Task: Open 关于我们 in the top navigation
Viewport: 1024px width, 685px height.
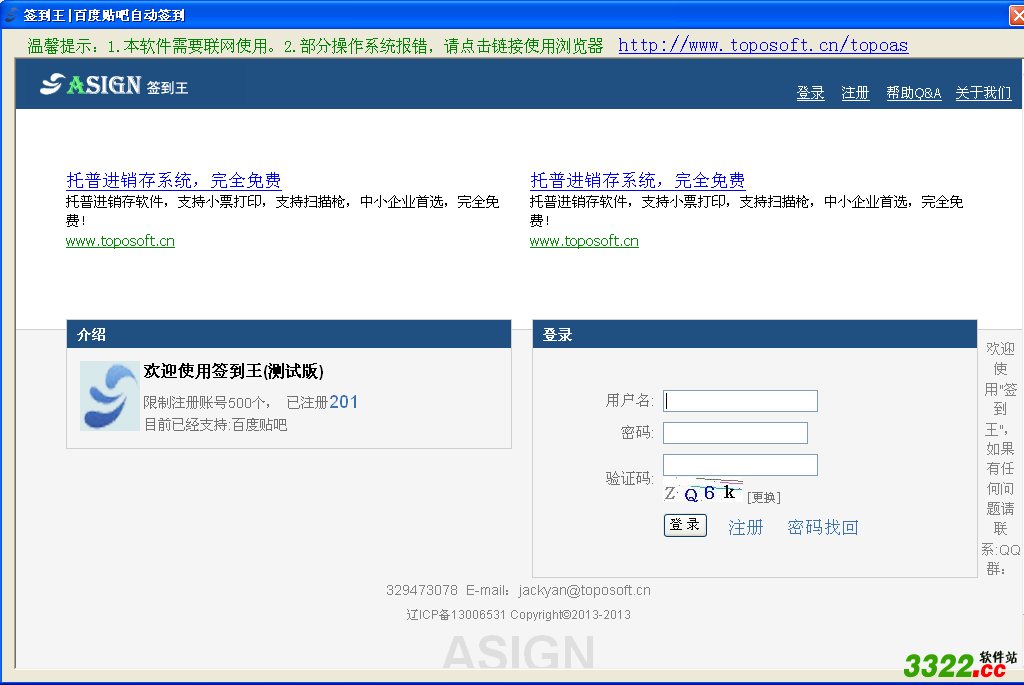Action: (x=983, y=93)
